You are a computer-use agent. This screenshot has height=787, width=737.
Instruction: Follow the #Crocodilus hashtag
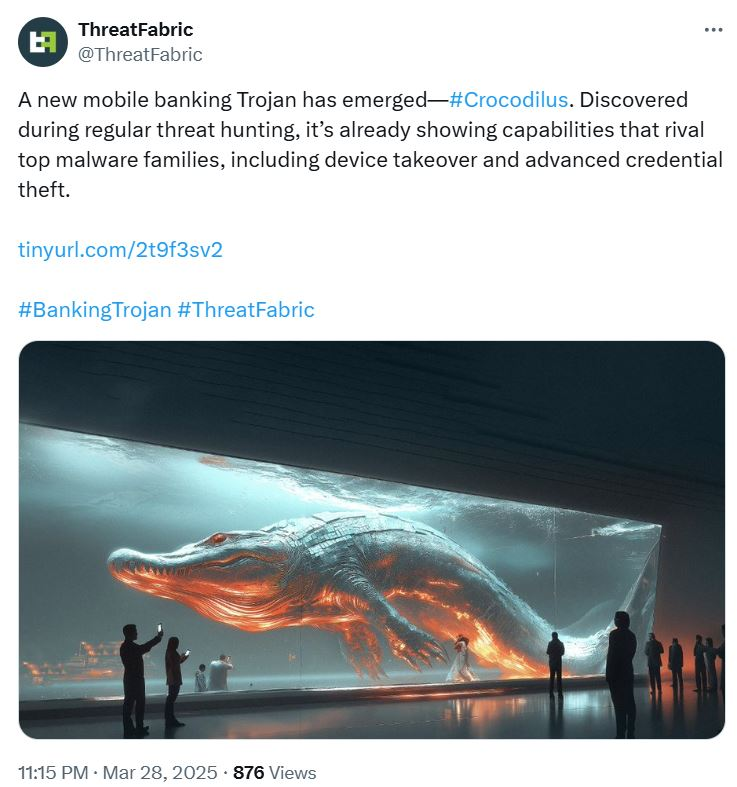508,100
